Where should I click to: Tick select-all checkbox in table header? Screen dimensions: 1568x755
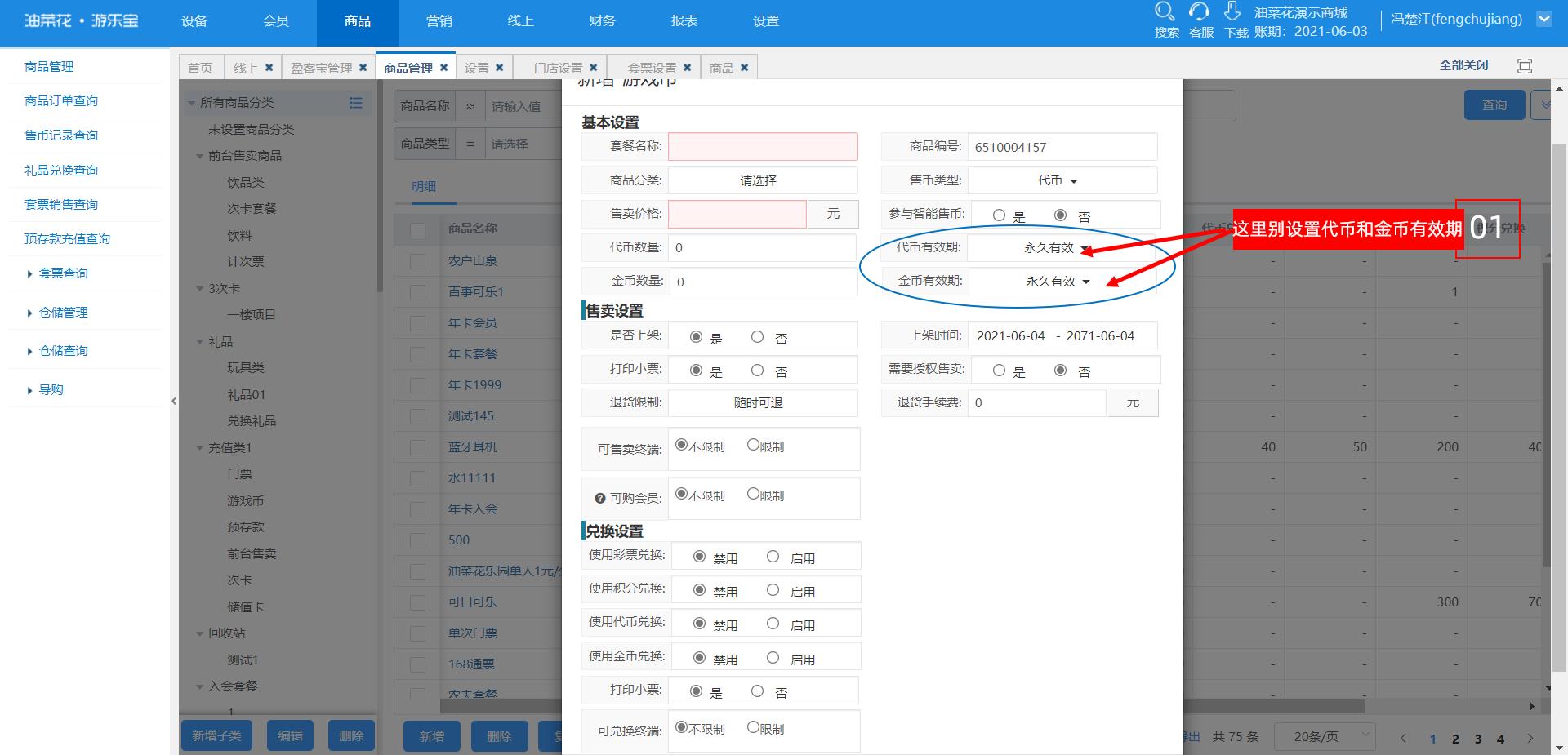point(418,229)
